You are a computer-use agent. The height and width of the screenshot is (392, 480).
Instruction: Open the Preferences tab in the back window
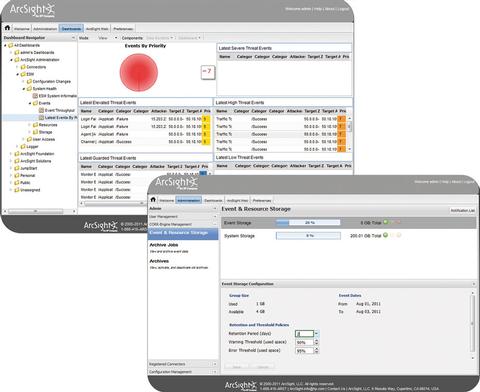[123, 29]
